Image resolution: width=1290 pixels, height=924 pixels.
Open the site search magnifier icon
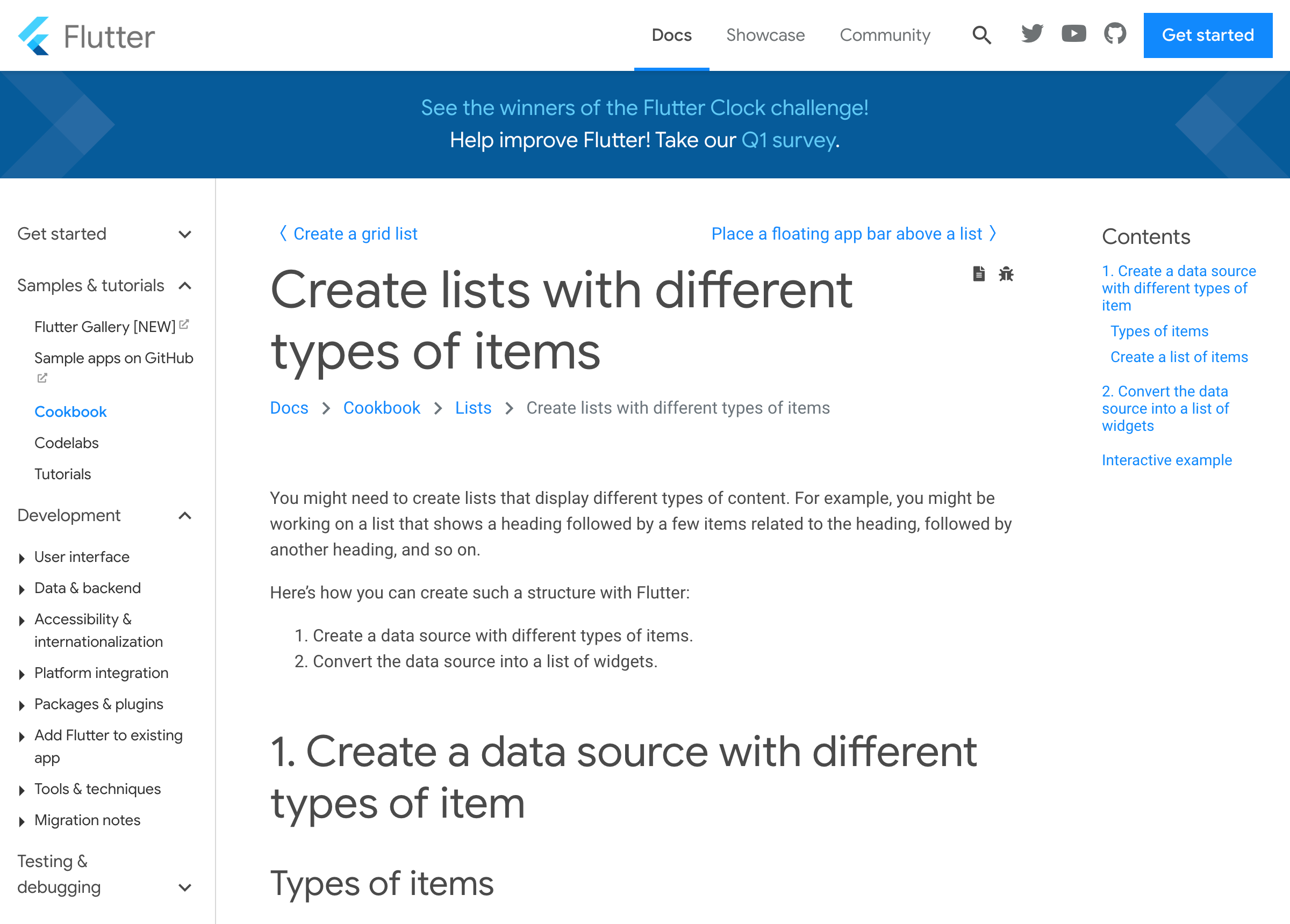coord(981,35)
